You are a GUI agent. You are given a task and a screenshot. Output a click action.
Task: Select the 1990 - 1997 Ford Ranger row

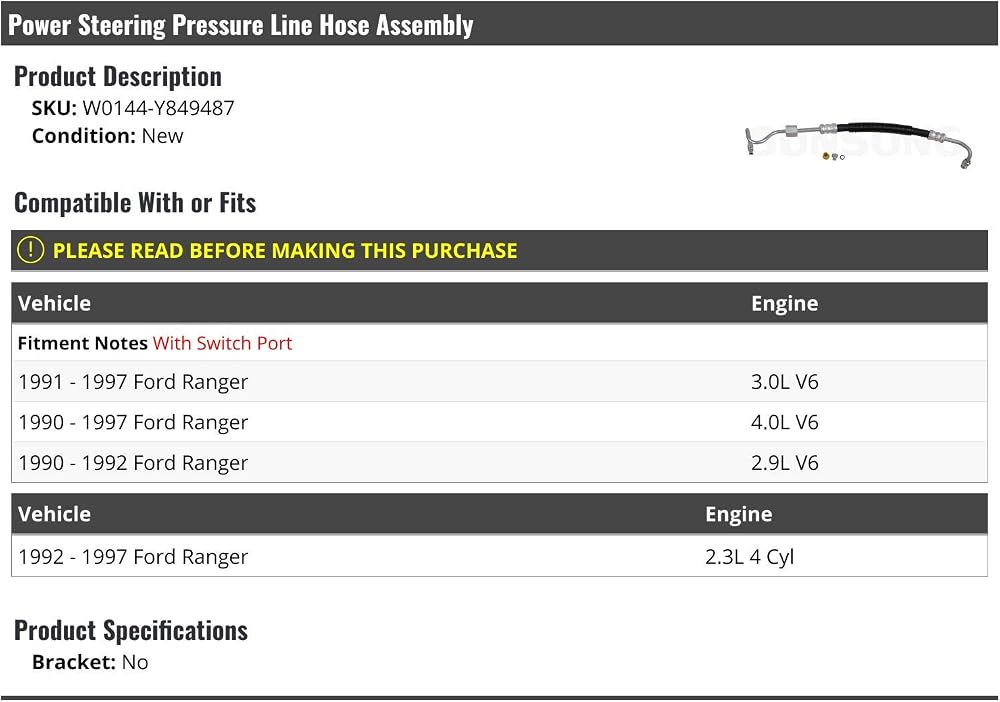[x=499, y=422]
